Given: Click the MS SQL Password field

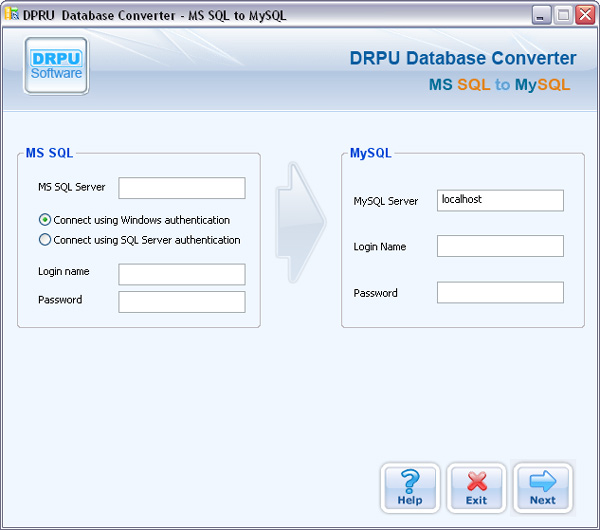Looking at the screenshot, I should click(x=182, y=302).
